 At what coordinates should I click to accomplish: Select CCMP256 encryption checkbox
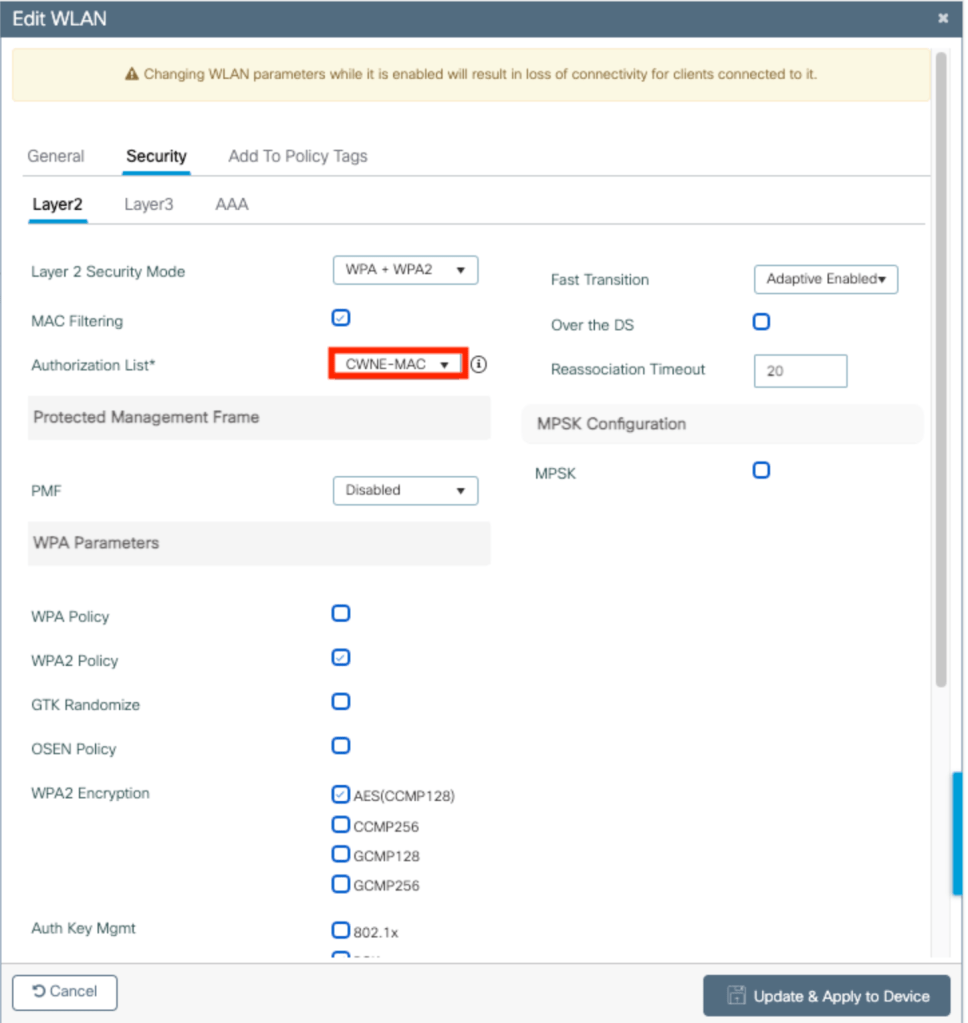[341, 825]
